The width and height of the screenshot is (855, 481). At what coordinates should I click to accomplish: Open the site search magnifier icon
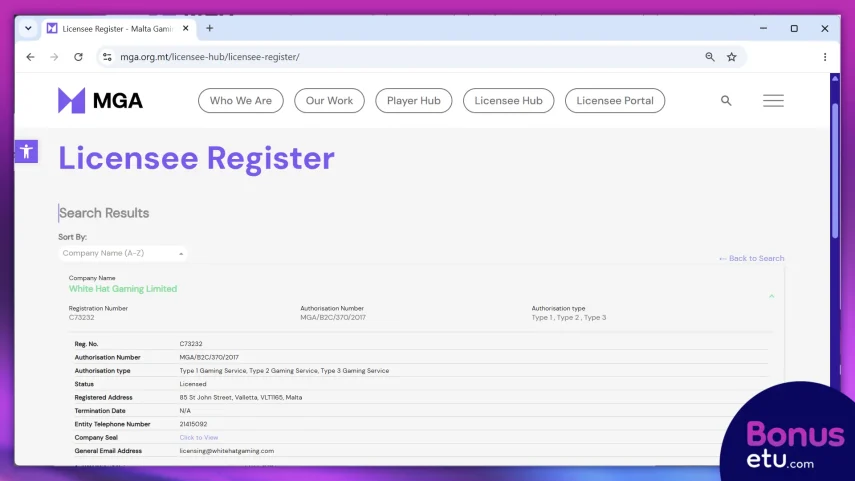coord(726,100)
